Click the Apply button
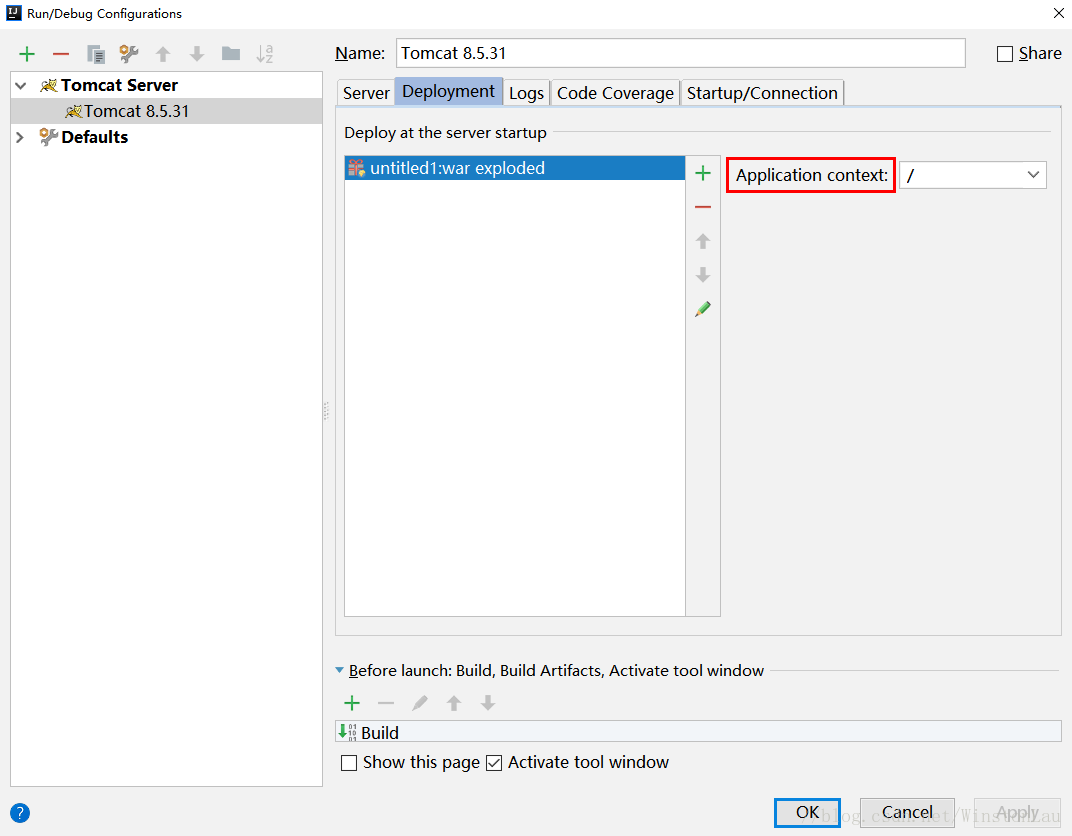Image resolution: width=1072 pixels, height=836 pixels. coord(1017,813)
